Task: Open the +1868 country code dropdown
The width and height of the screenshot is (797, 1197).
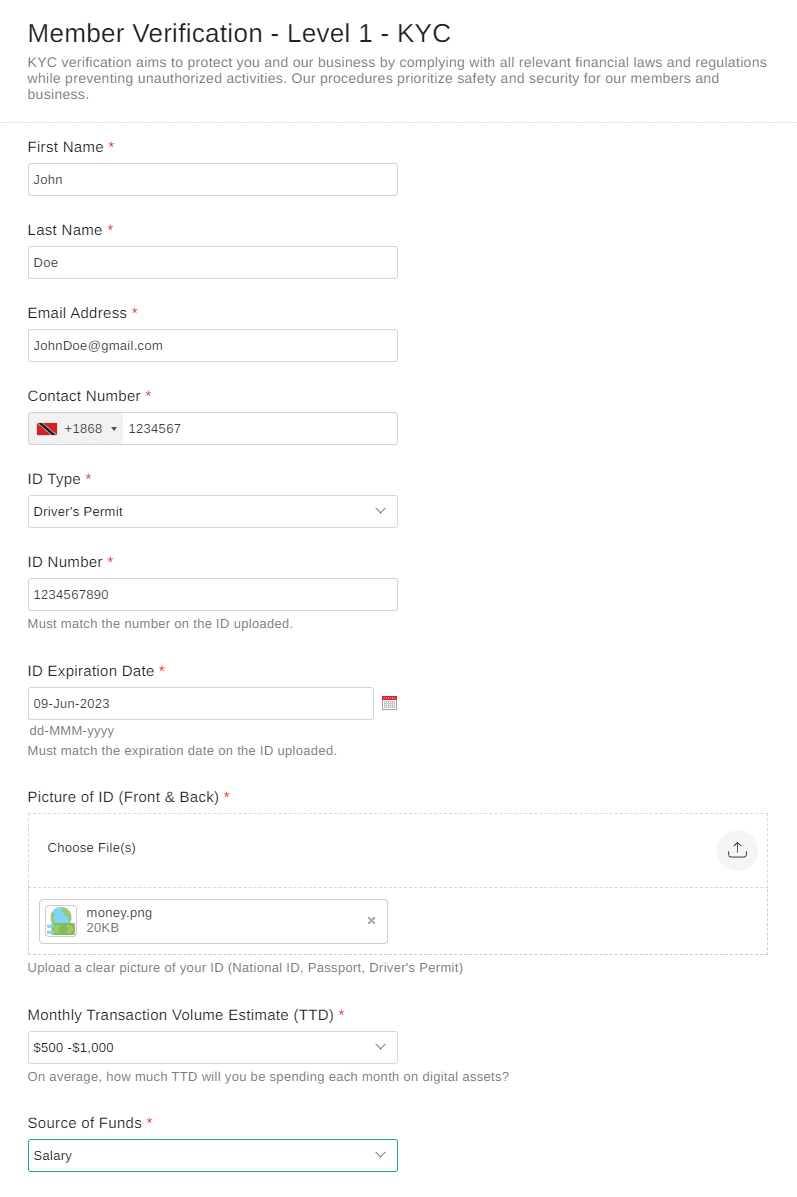Action: (x=90, y=429)
